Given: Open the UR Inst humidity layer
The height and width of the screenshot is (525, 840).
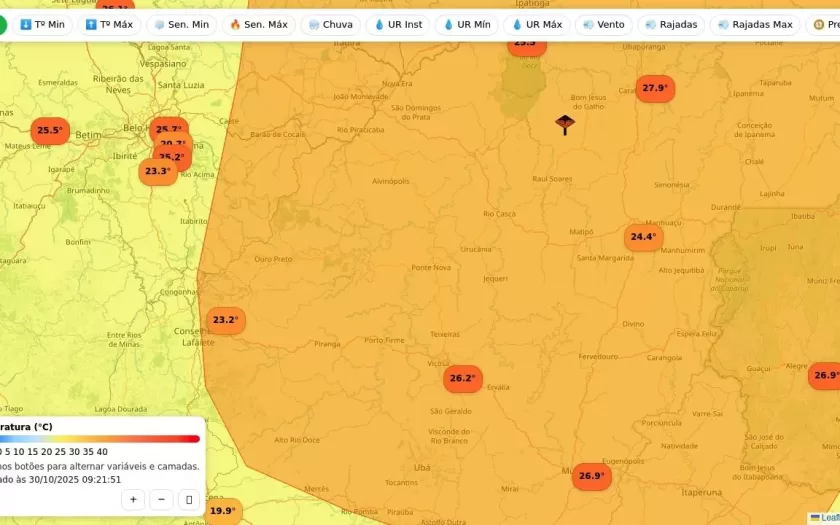Looking at the screenshot, I should [397, 25].
